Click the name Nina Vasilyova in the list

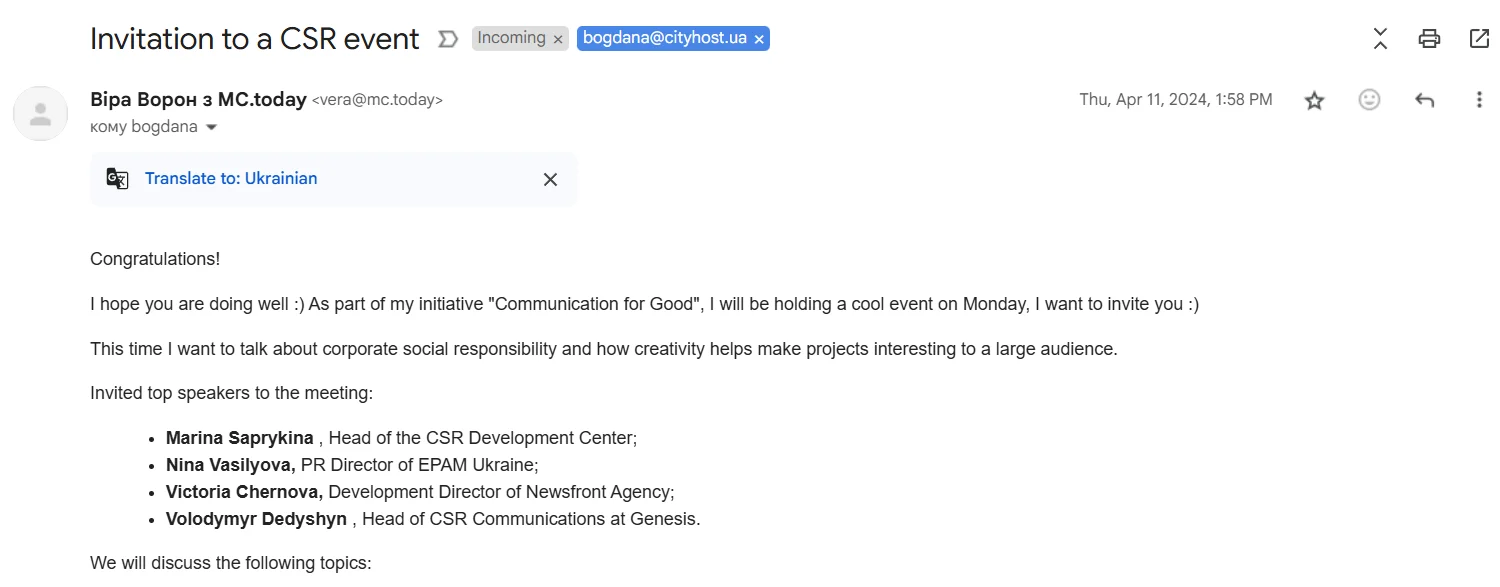230,465
